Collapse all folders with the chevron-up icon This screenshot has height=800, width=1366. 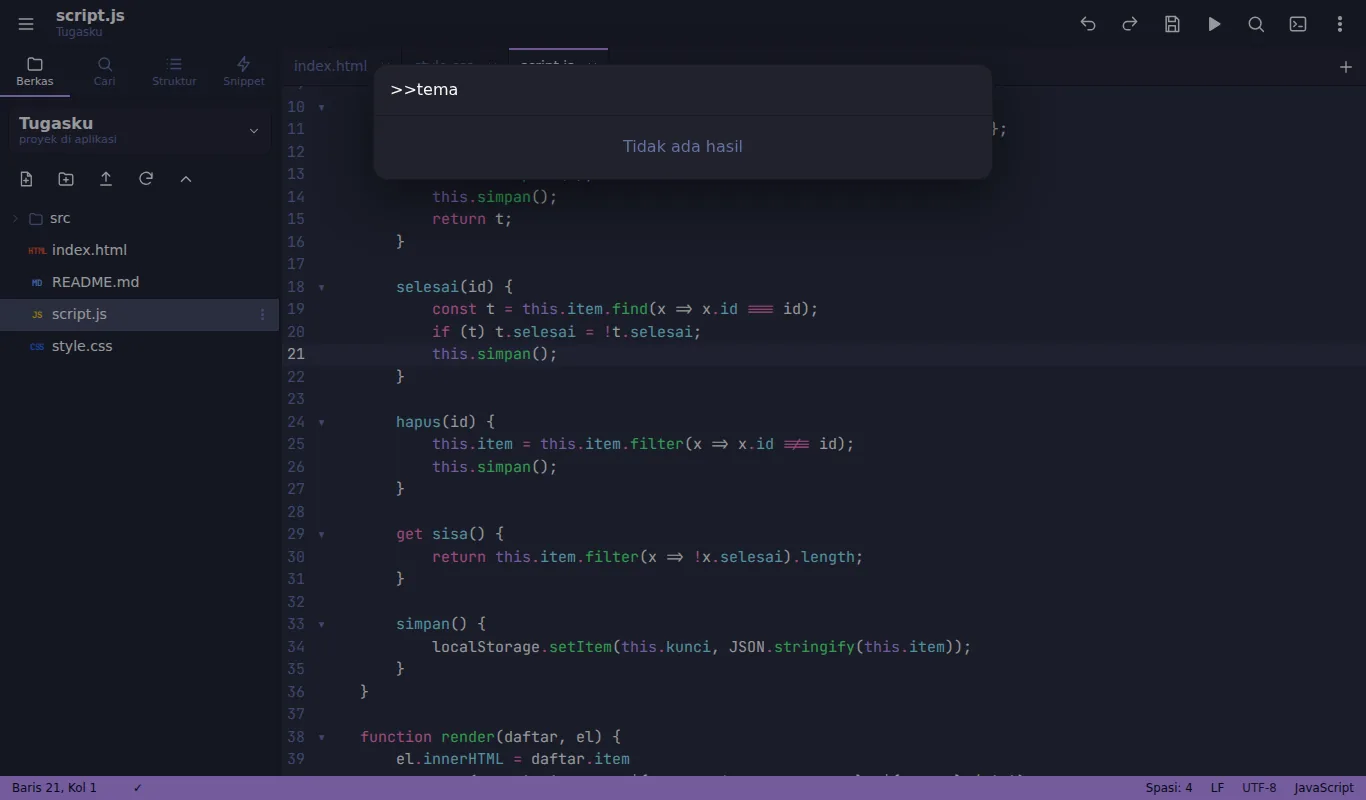186,179
